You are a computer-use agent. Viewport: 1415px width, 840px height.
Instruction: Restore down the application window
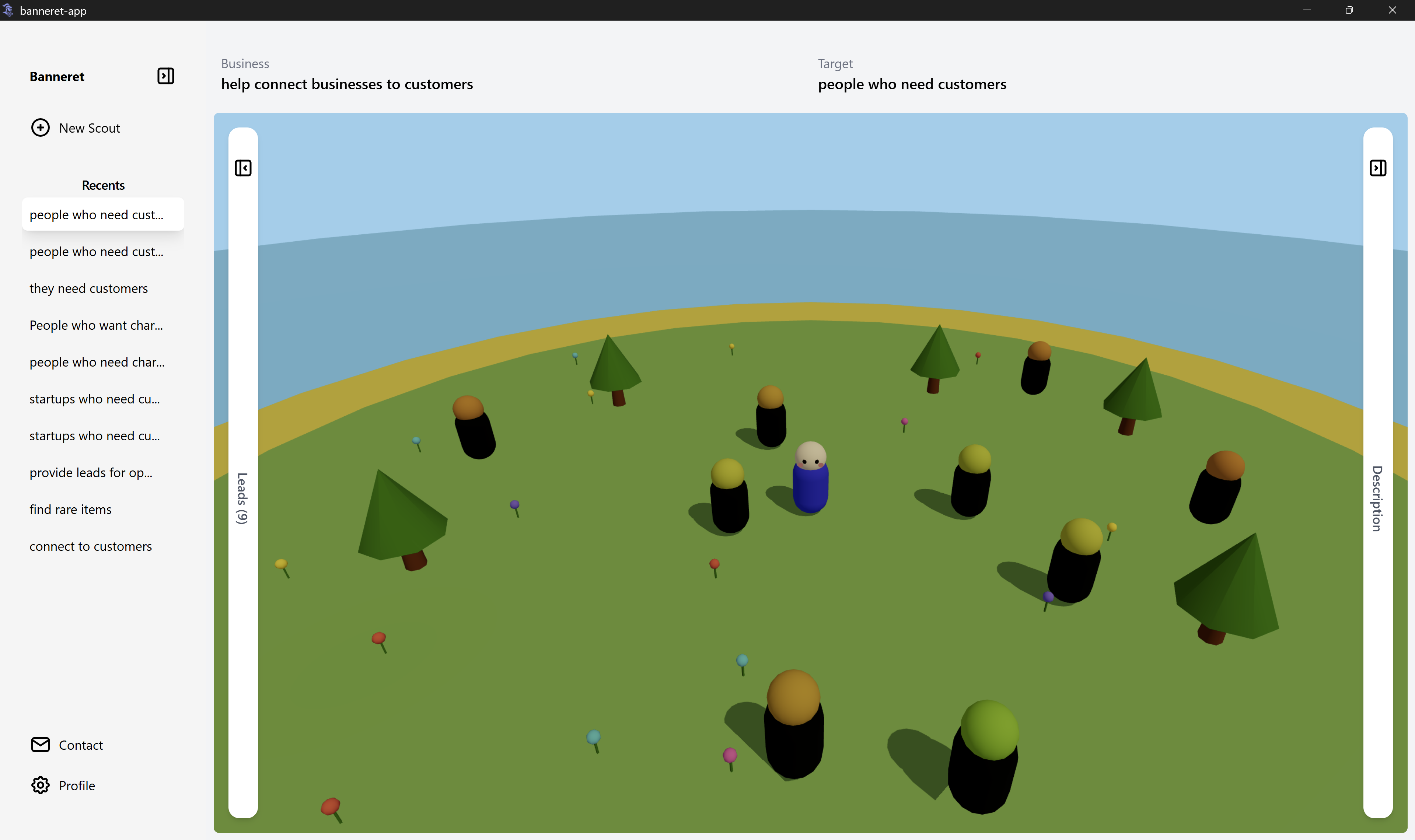click(x=1349, y=10)
